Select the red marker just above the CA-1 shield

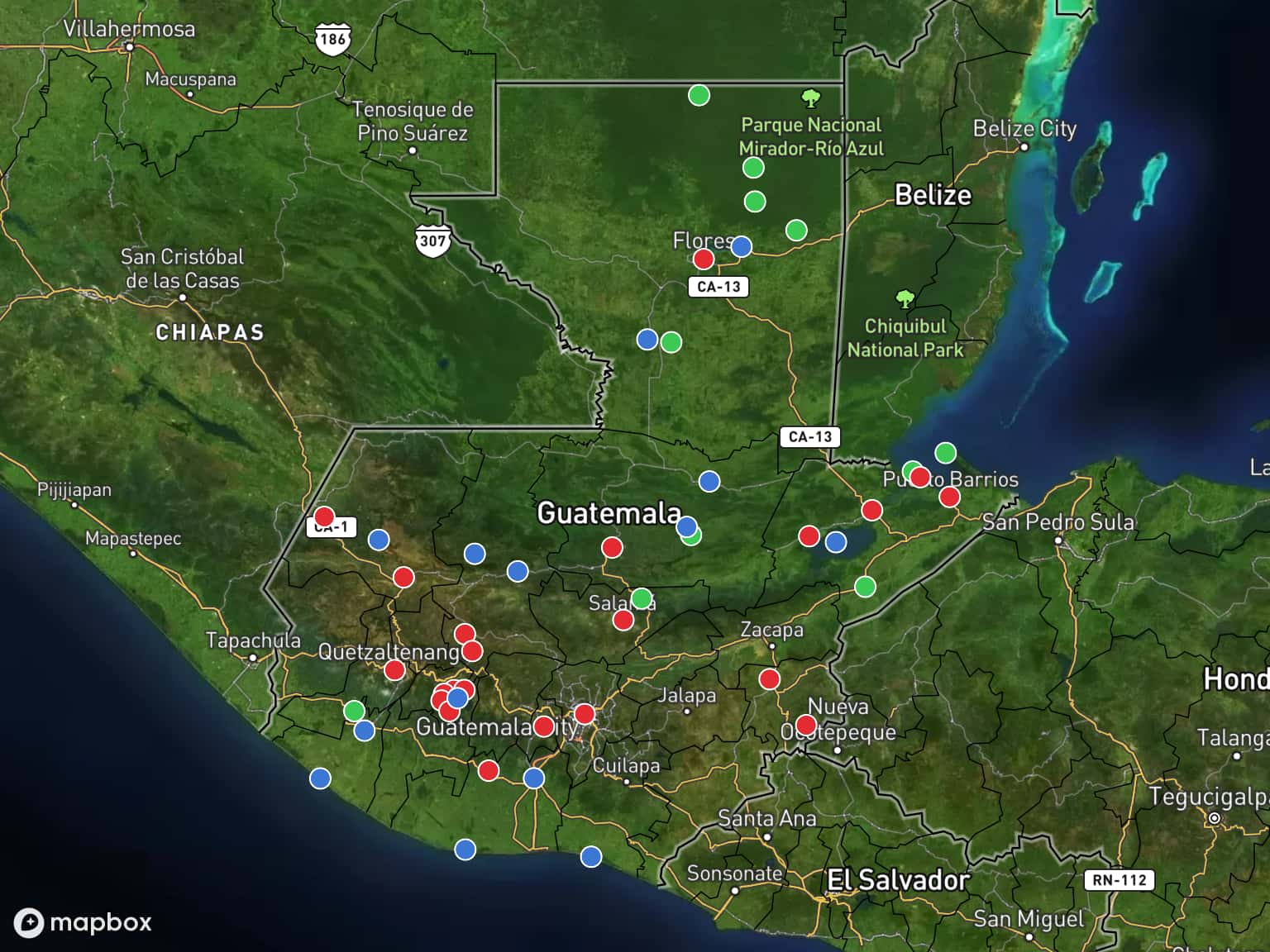[x=324, y=517]
